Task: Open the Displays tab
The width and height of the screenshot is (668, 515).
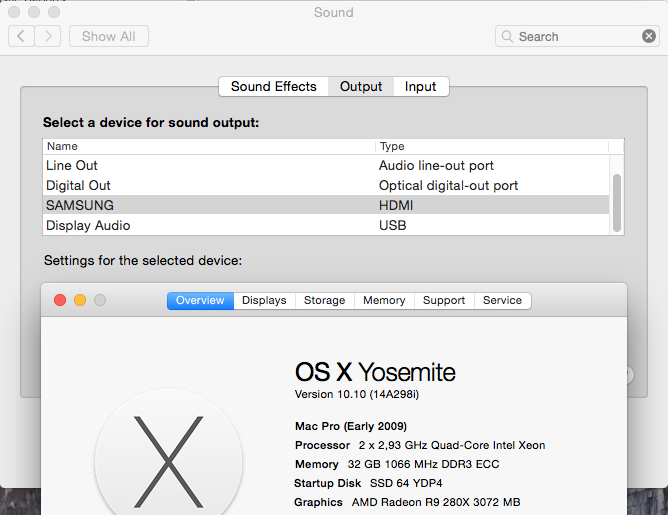Action: point(264,300)
